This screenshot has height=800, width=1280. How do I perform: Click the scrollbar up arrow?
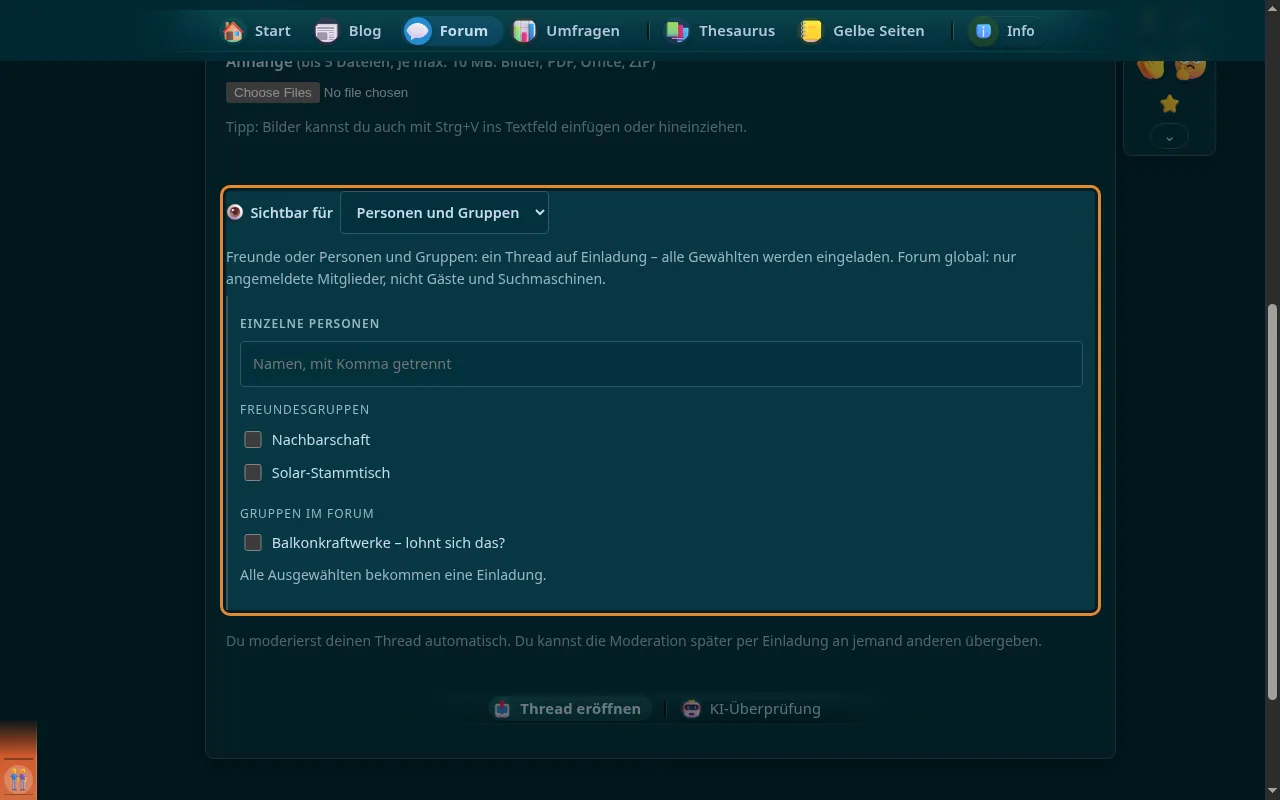[x=1272, y=7]
